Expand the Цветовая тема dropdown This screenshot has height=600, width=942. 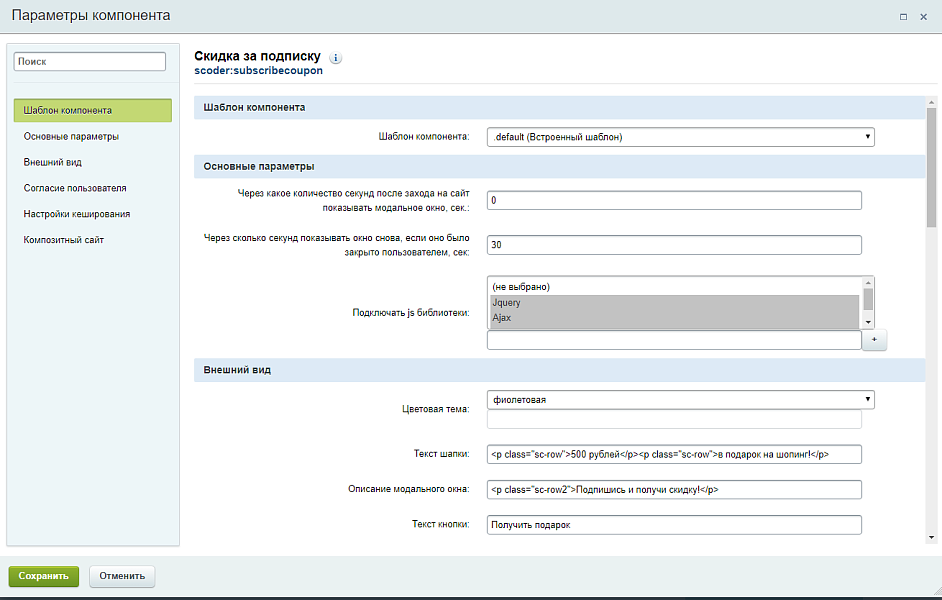(x=680, y=399)
